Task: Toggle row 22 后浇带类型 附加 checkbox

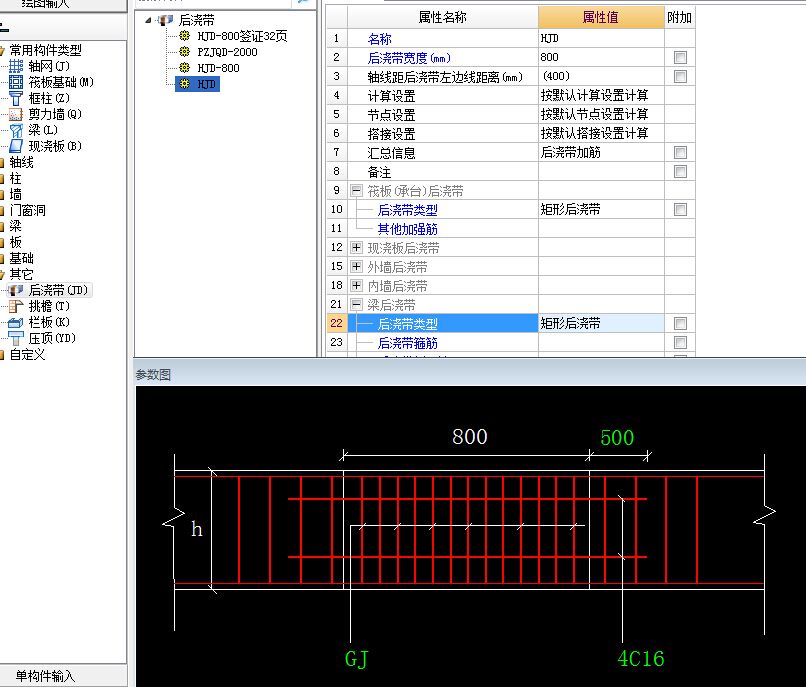Action: point(680,323)
